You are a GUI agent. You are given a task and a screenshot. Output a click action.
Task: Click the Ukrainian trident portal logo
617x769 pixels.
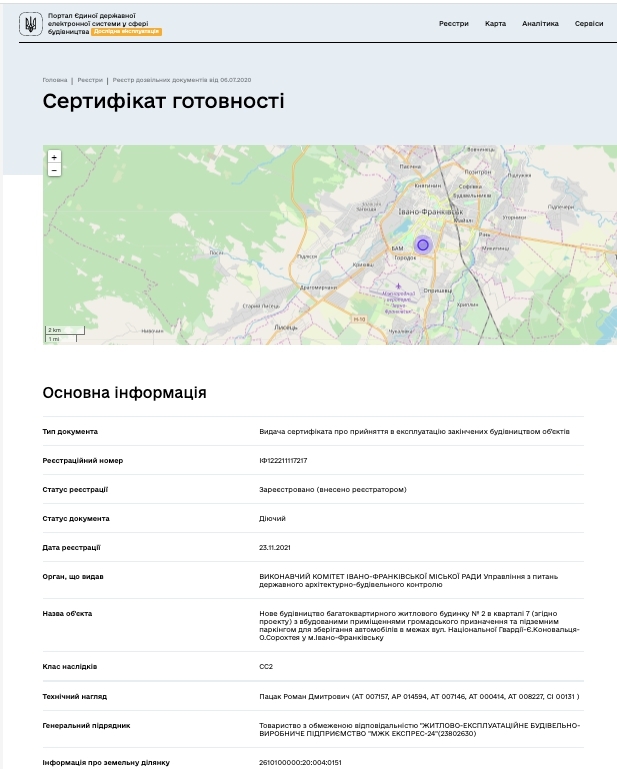(30, 24)
